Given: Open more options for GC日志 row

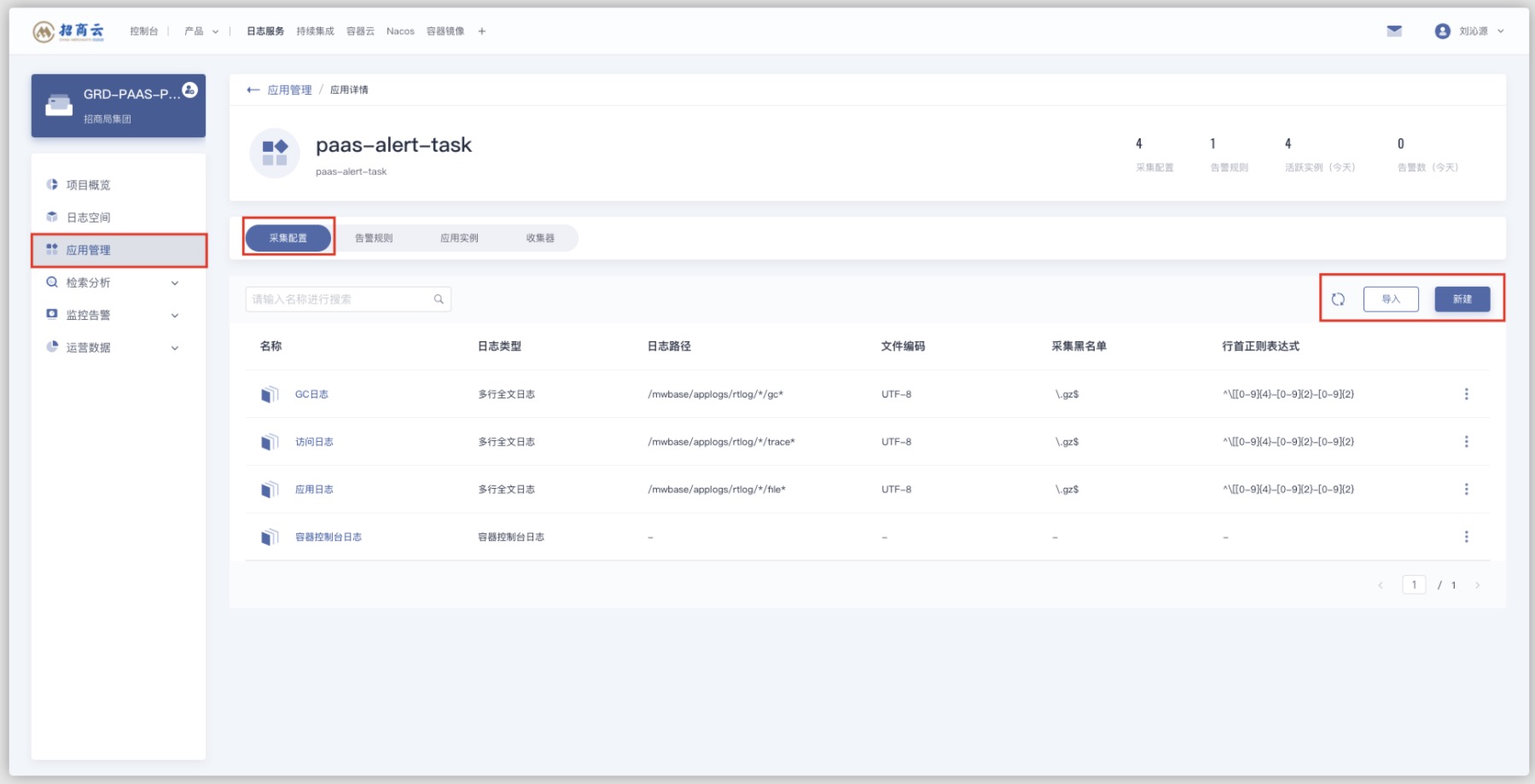Looking at the screenshot, I should coord(1467,394).
